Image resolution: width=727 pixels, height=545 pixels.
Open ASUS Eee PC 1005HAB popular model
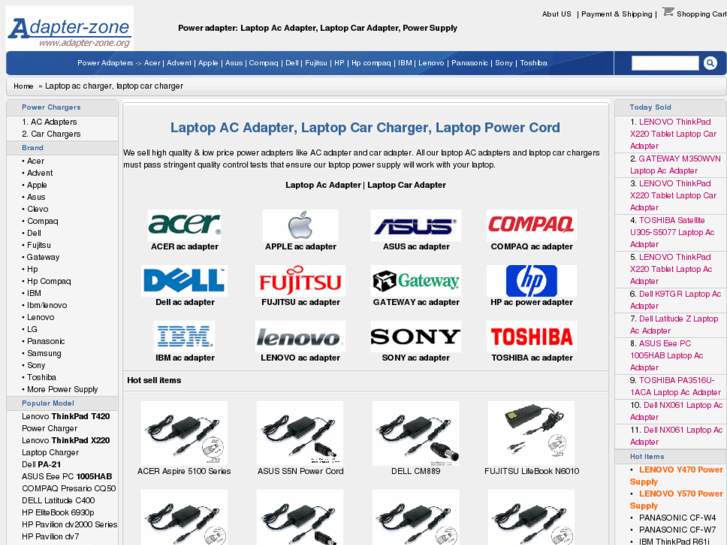coord(67,477)
